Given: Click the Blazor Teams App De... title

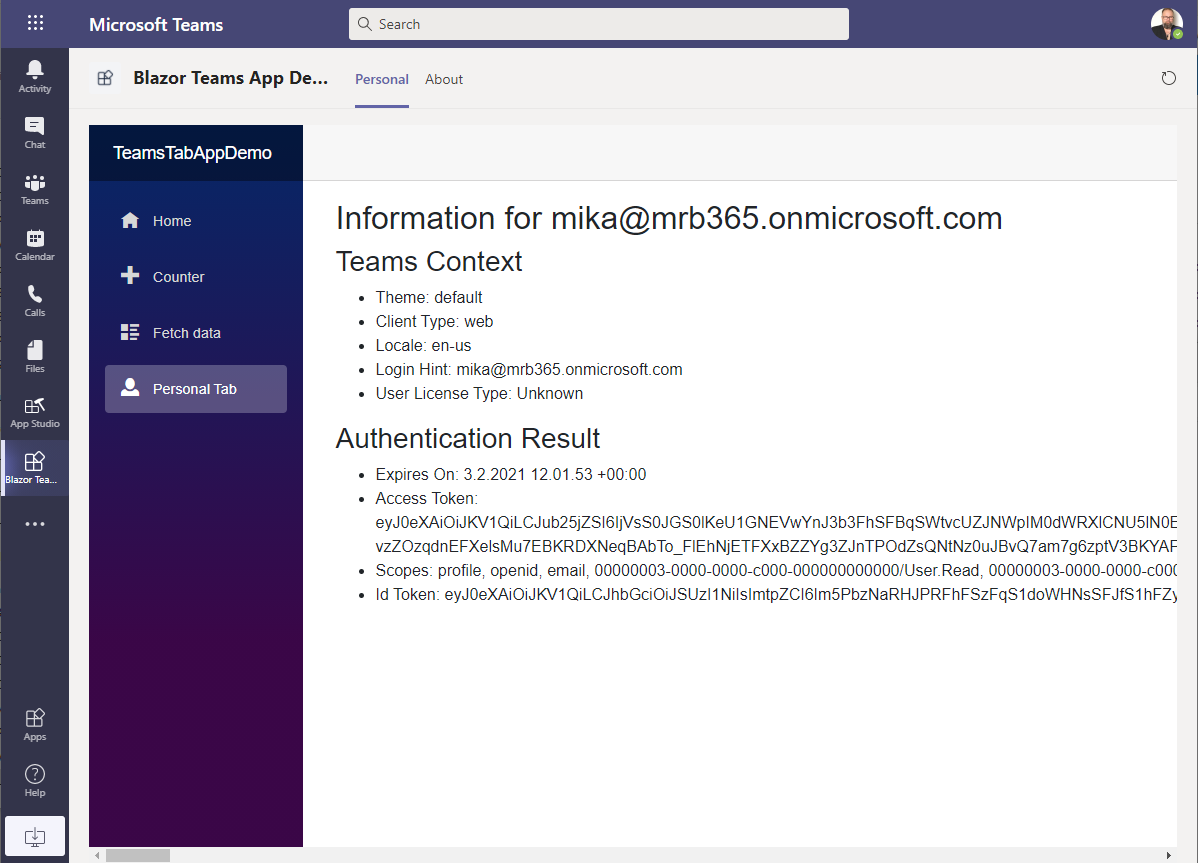Looking at the screenshot, I should 231,78.
